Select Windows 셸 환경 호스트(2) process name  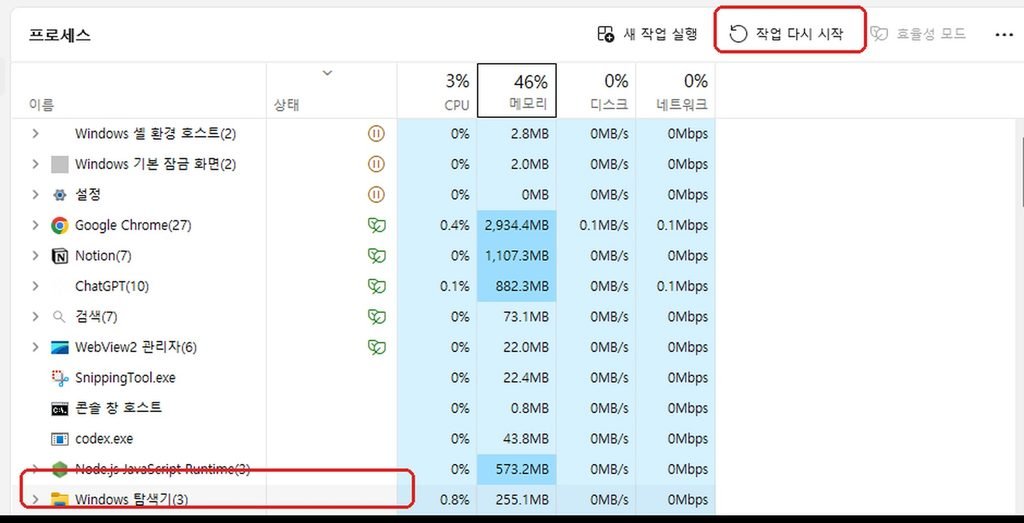tap(155, 134)
